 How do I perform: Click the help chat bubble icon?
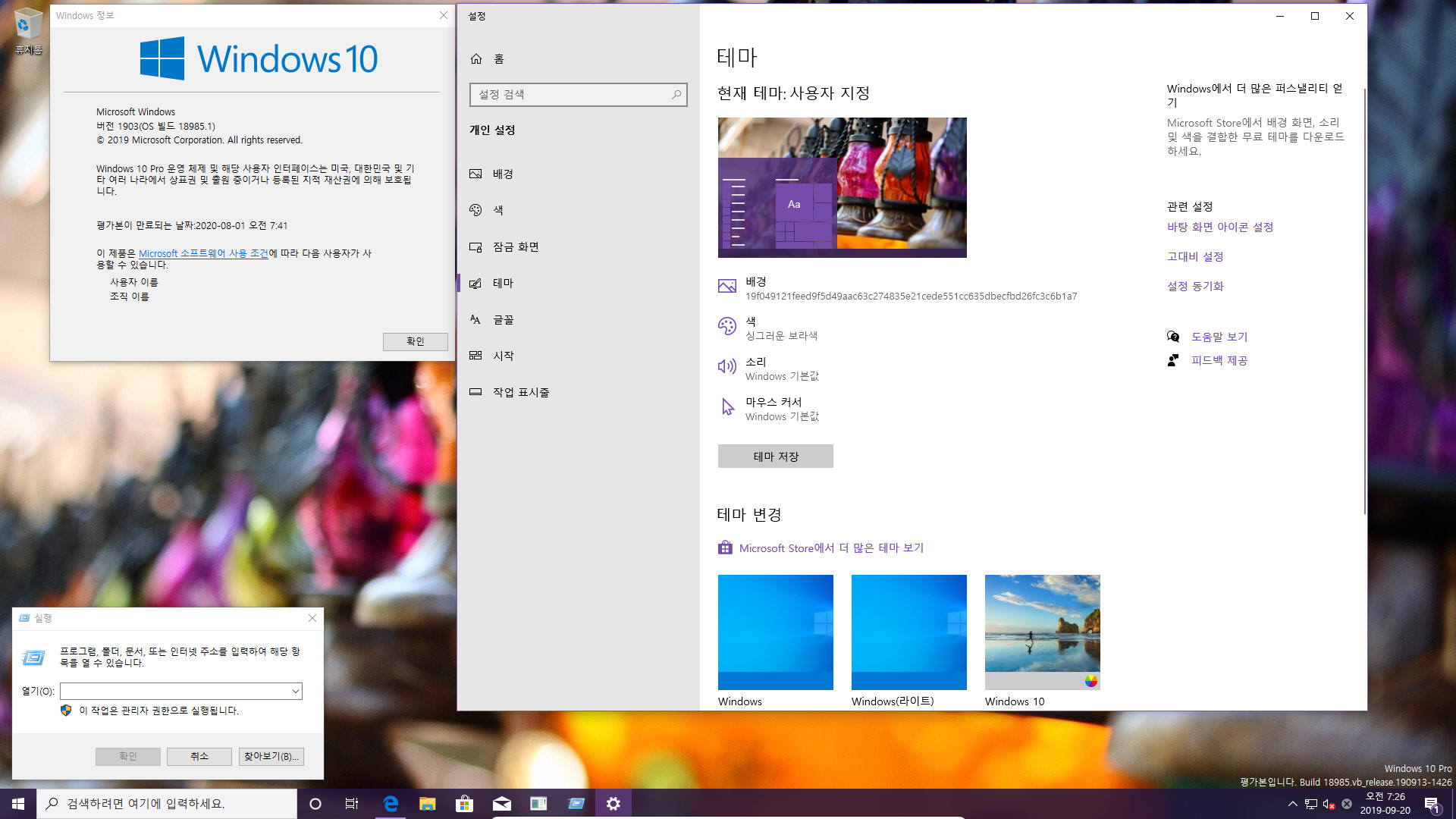coord(1173,337)
